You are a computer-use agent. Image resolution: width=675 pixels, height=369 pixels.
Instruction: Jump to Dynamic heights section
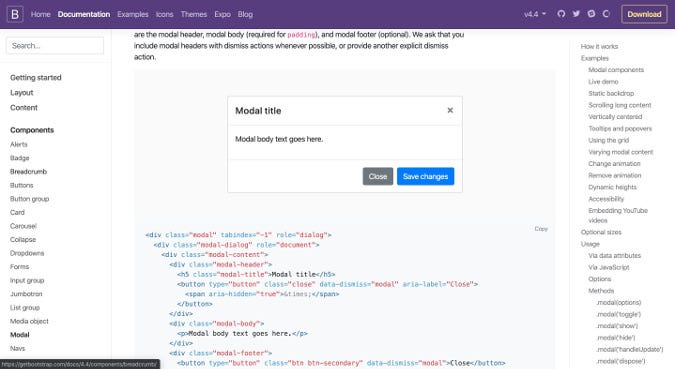612,187
